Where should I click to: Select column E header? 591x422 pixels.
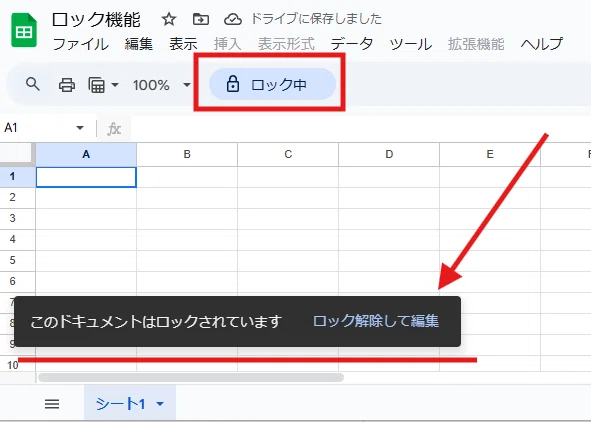pos(490,154)
